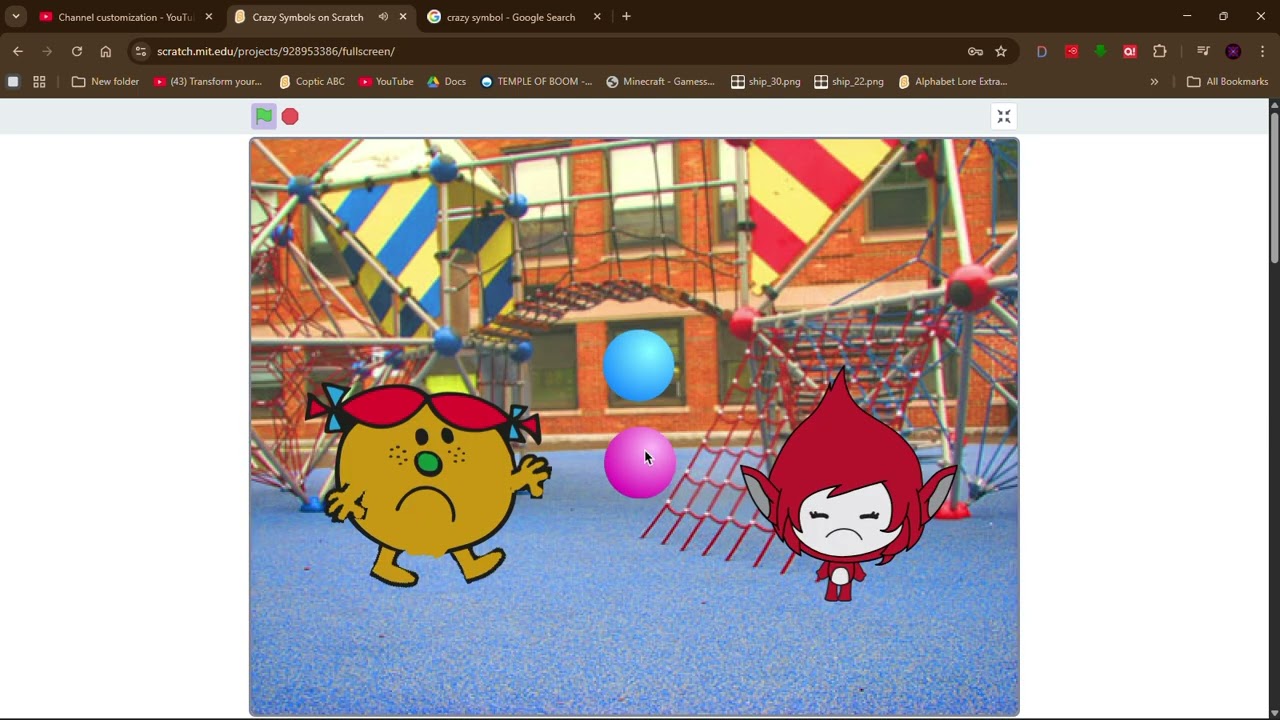Viewport: 1280px width, 720px height.
Task: Open the browser profile avatar
Action: click(1233, 51)
